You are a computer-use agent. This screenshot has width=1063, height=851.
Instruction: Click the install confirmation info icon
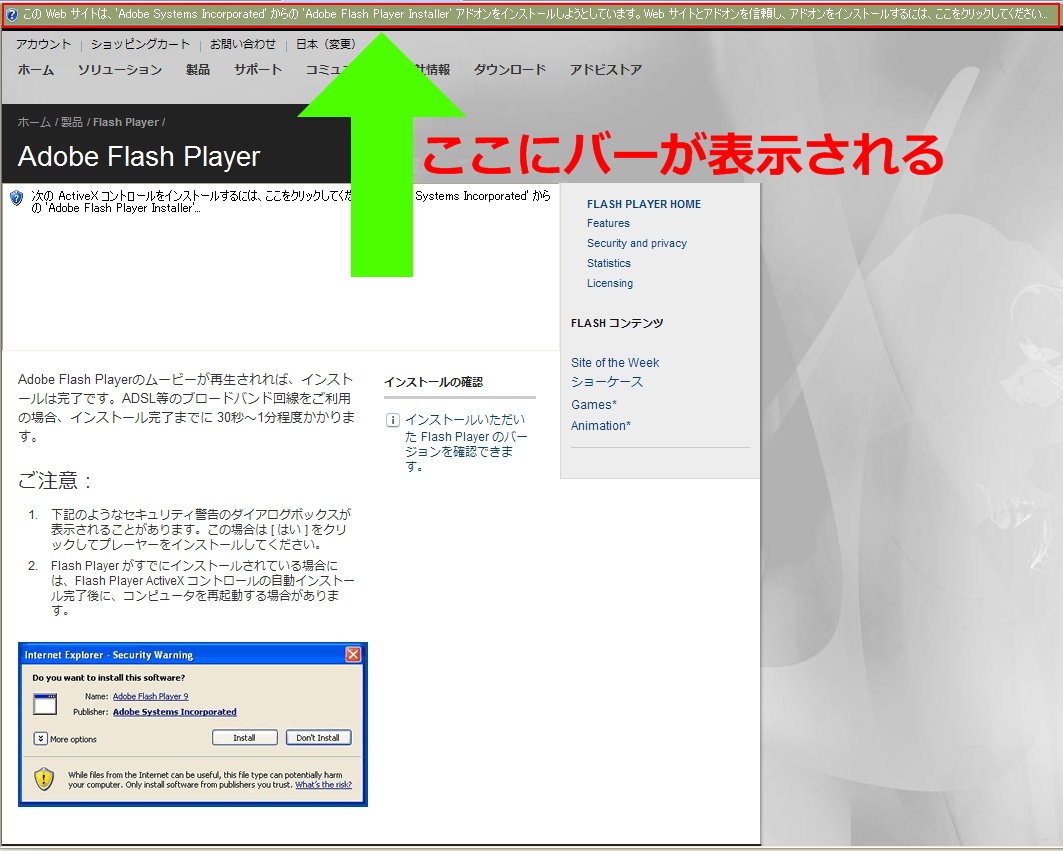point(393,420)
